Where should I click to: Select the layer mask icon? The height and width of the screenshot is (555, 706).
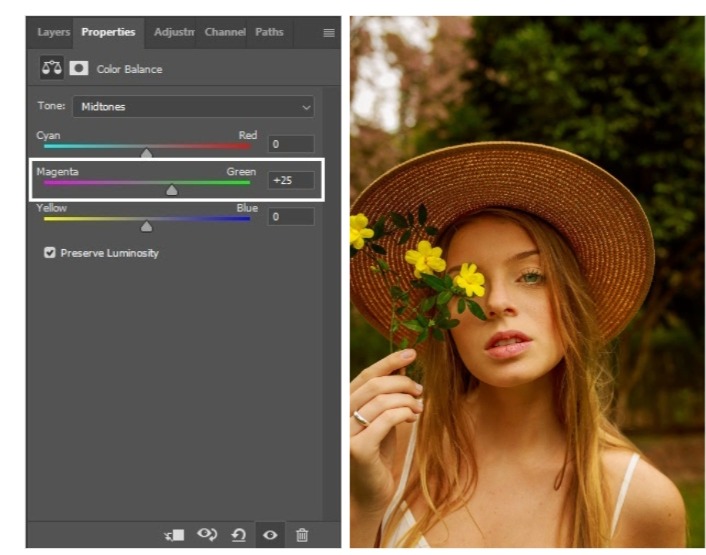(x=78, y=69)
